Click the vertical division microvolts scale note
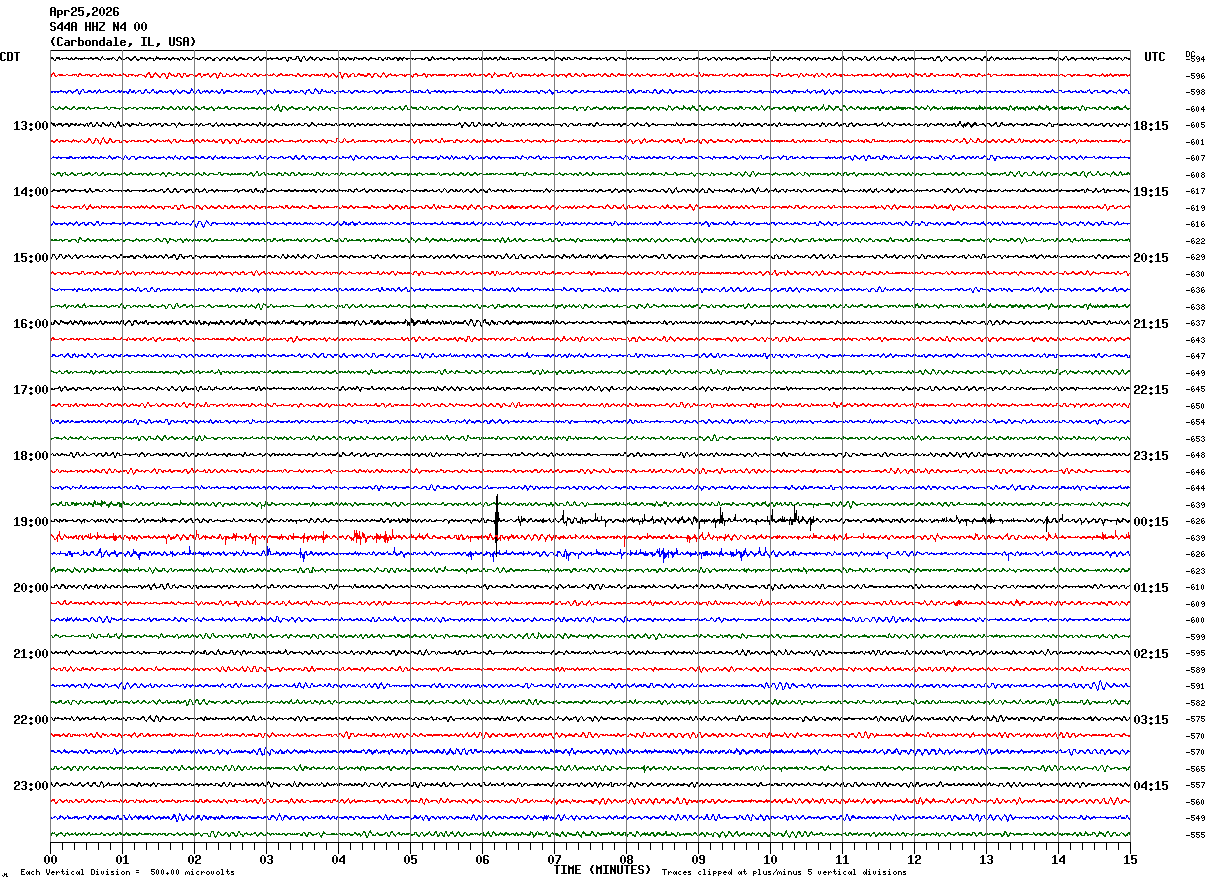The image size is (1210, 886). 127,873
